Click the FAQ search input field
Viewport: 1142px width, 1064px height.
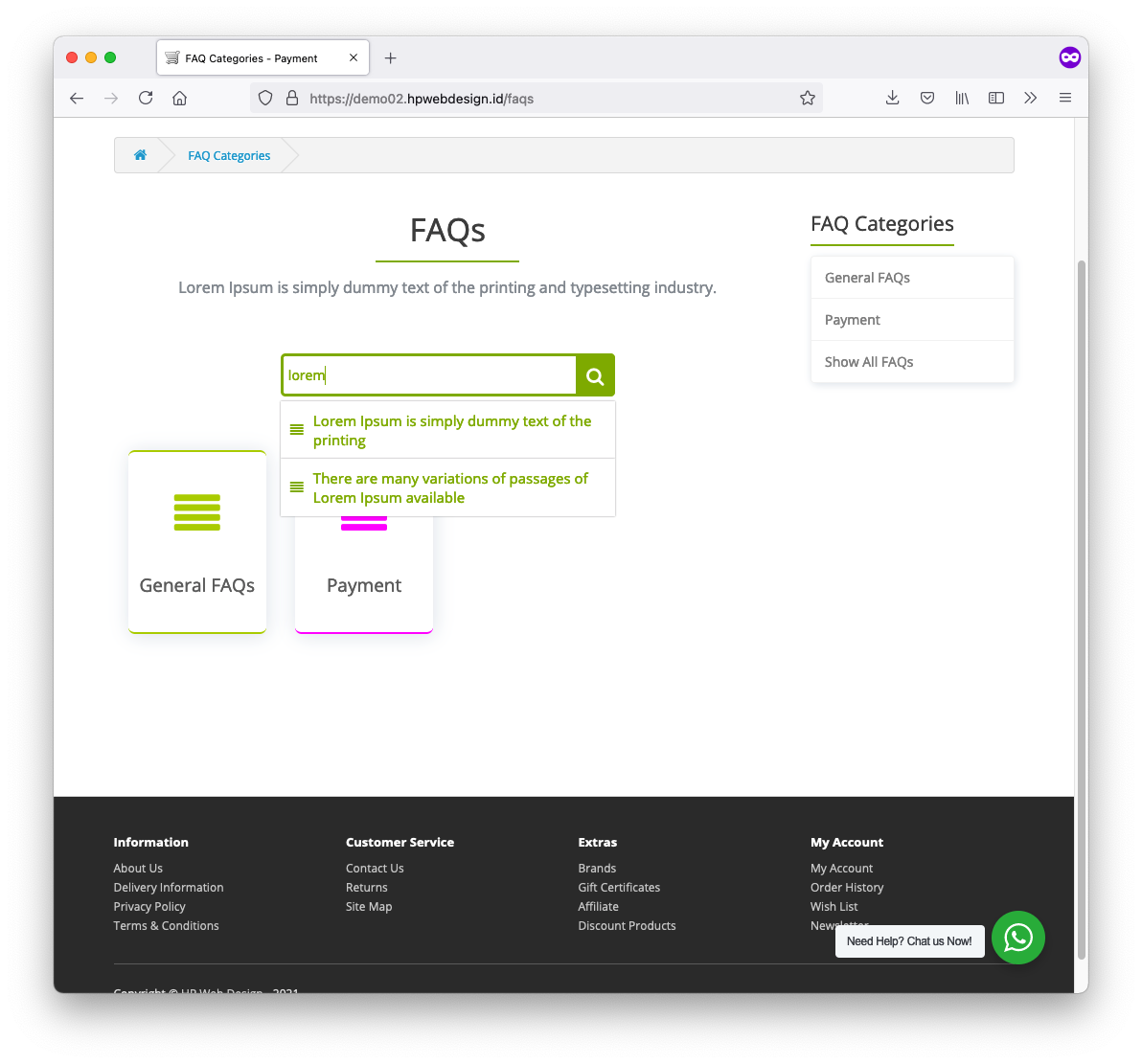tap(429, 375)
